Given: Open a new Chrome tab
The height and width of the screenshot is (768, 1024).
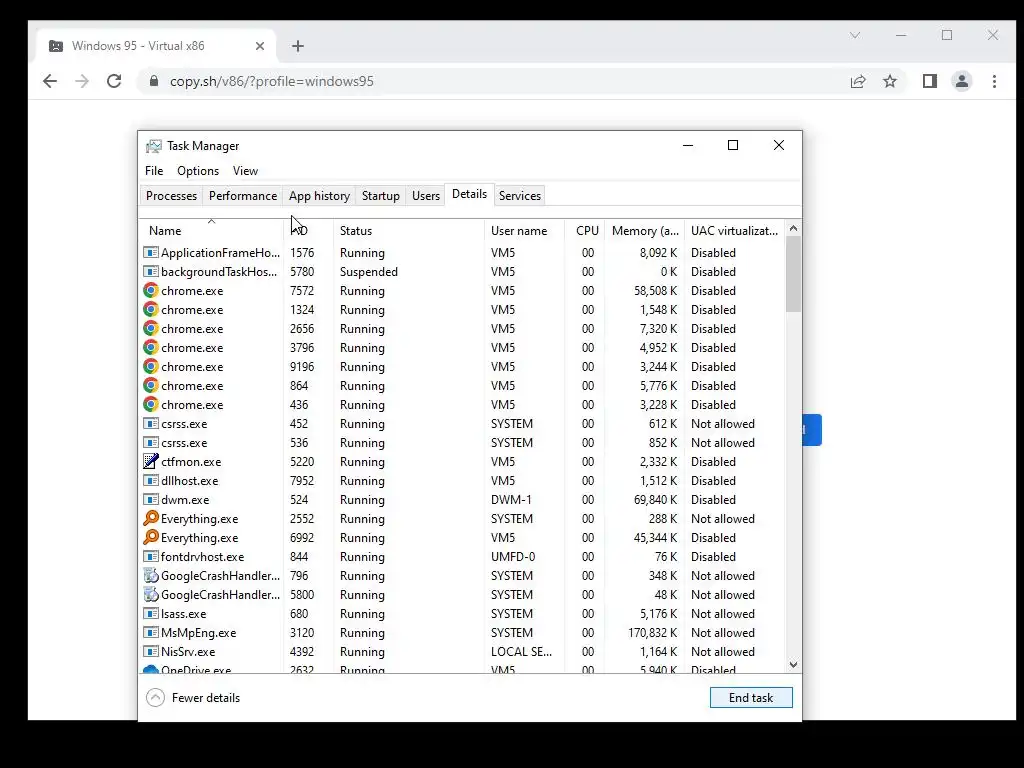Looking at the screenshot, I should coord(298,46).
